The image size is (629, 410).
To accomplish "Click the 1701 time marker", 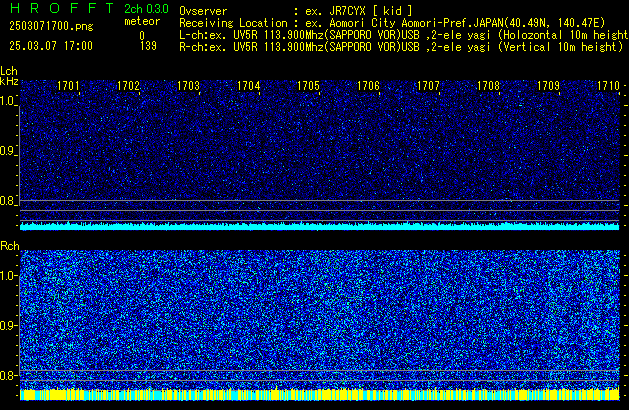I will point(68,86).
